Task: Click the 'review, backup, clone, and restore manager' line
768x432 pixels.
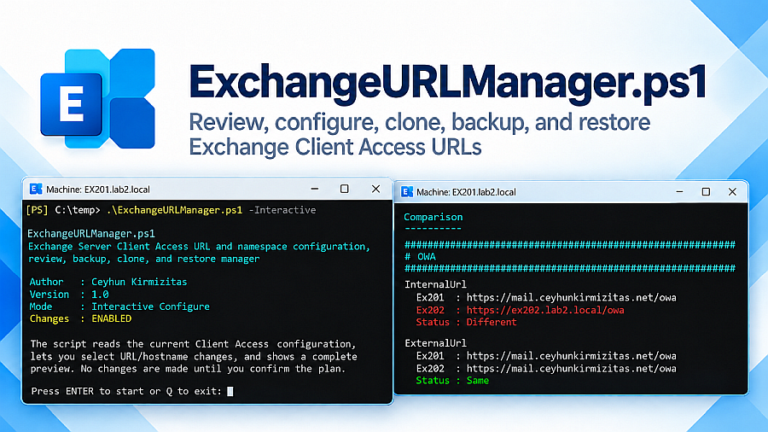Action: point(144,259)
